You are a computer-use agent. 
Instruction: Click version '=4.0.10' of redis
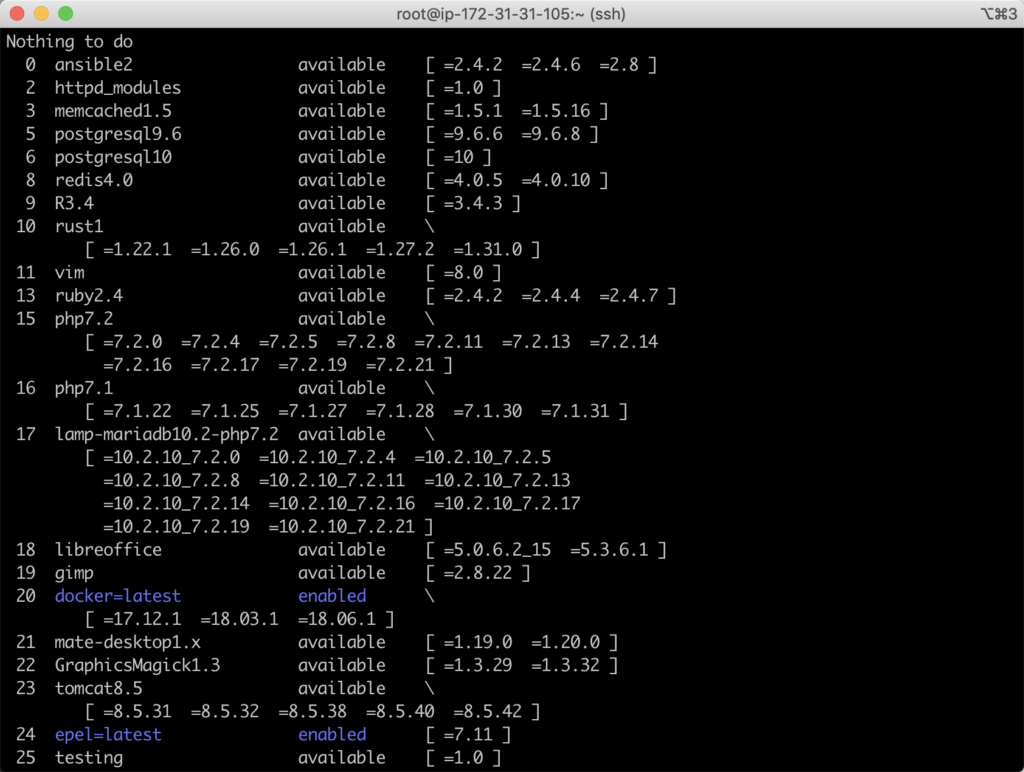pyautogui.click(x=556, y=180)
